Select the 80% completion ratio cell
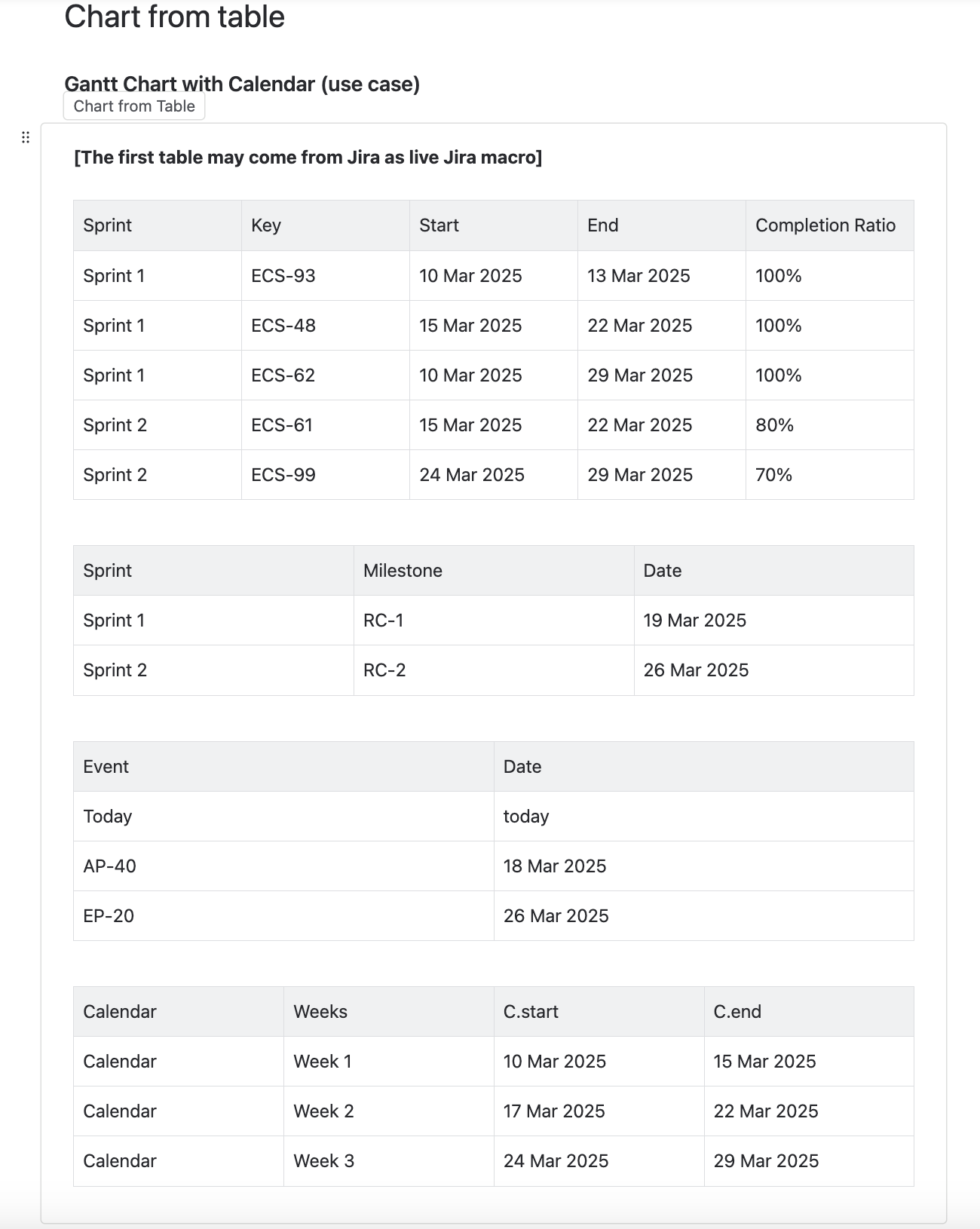This screenshot has width=980, height=1229. pyautogui.click(x=775, y=425)
